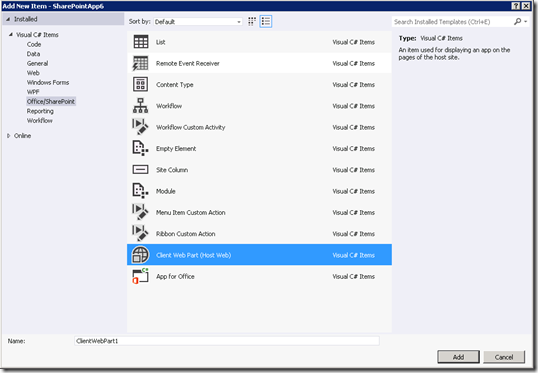Viewport: 538px width, 373px height.
Task: Close the Add New Item dialog
Action: tap(526, 6)
